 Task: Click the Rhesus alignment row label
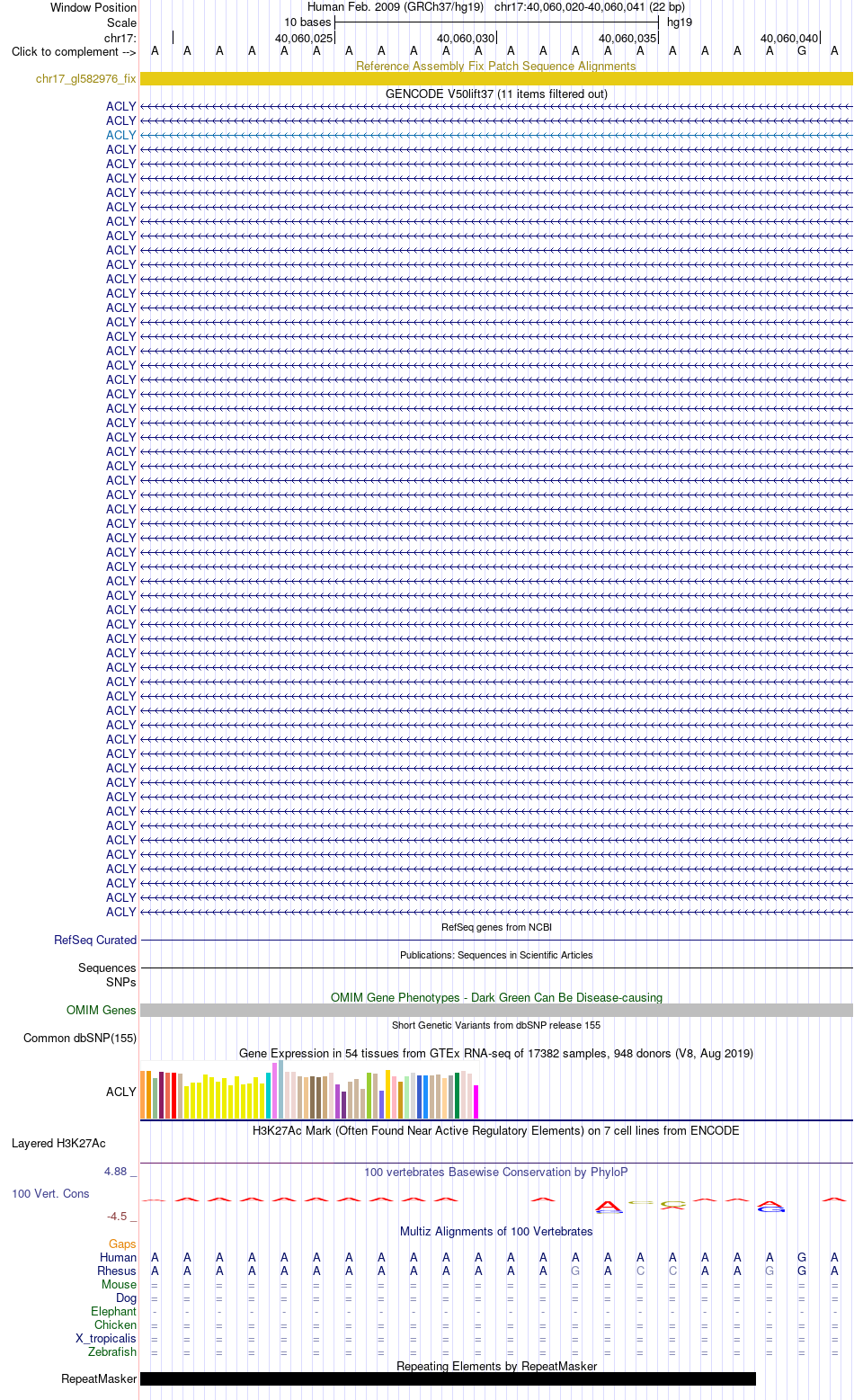(x=117, y=1271)
